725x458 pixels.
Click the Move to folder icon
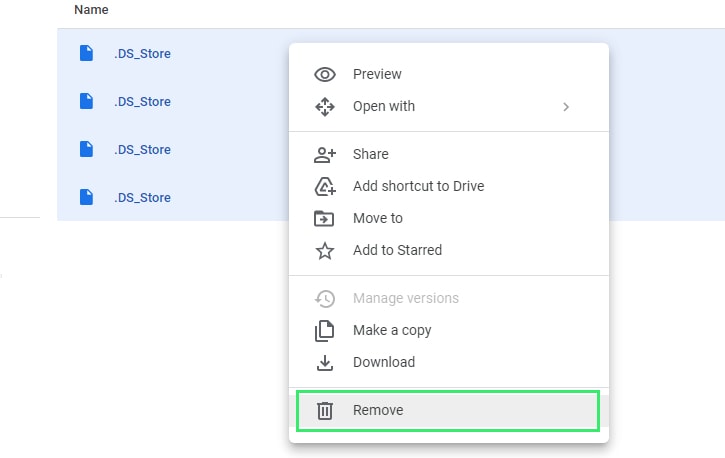[324, 218]
